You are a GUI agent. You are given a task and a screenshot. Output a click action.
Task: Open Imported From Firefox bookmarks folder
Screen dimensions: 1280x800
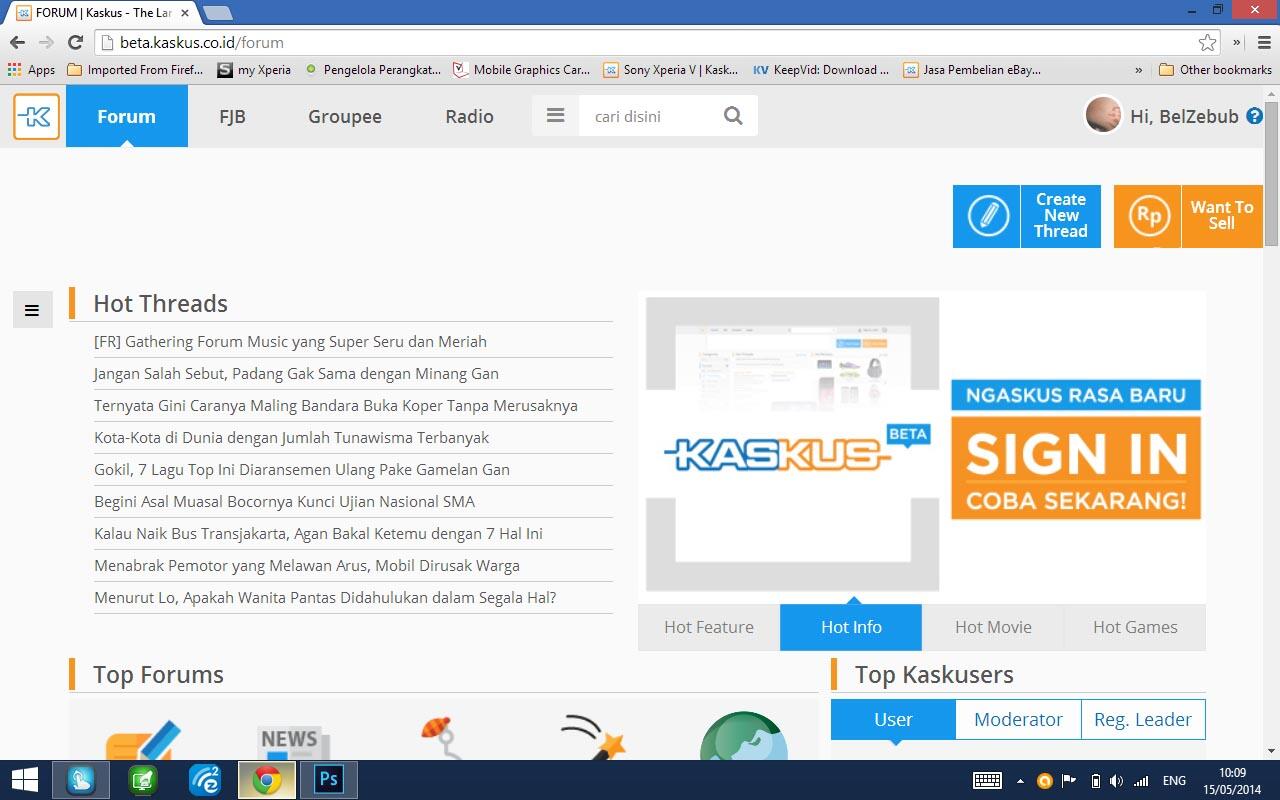coord(135,70)
